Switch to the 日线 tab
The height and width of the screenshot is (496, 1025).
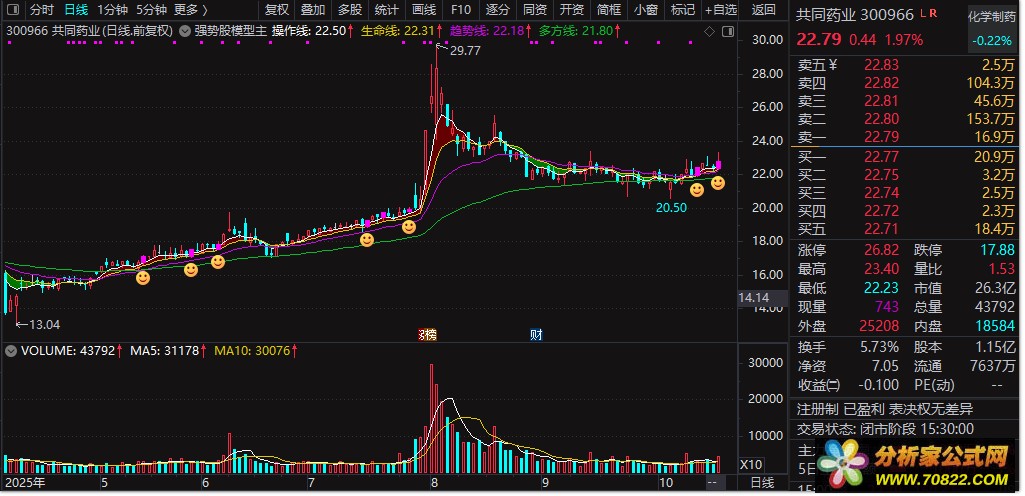tap(76, 10)
